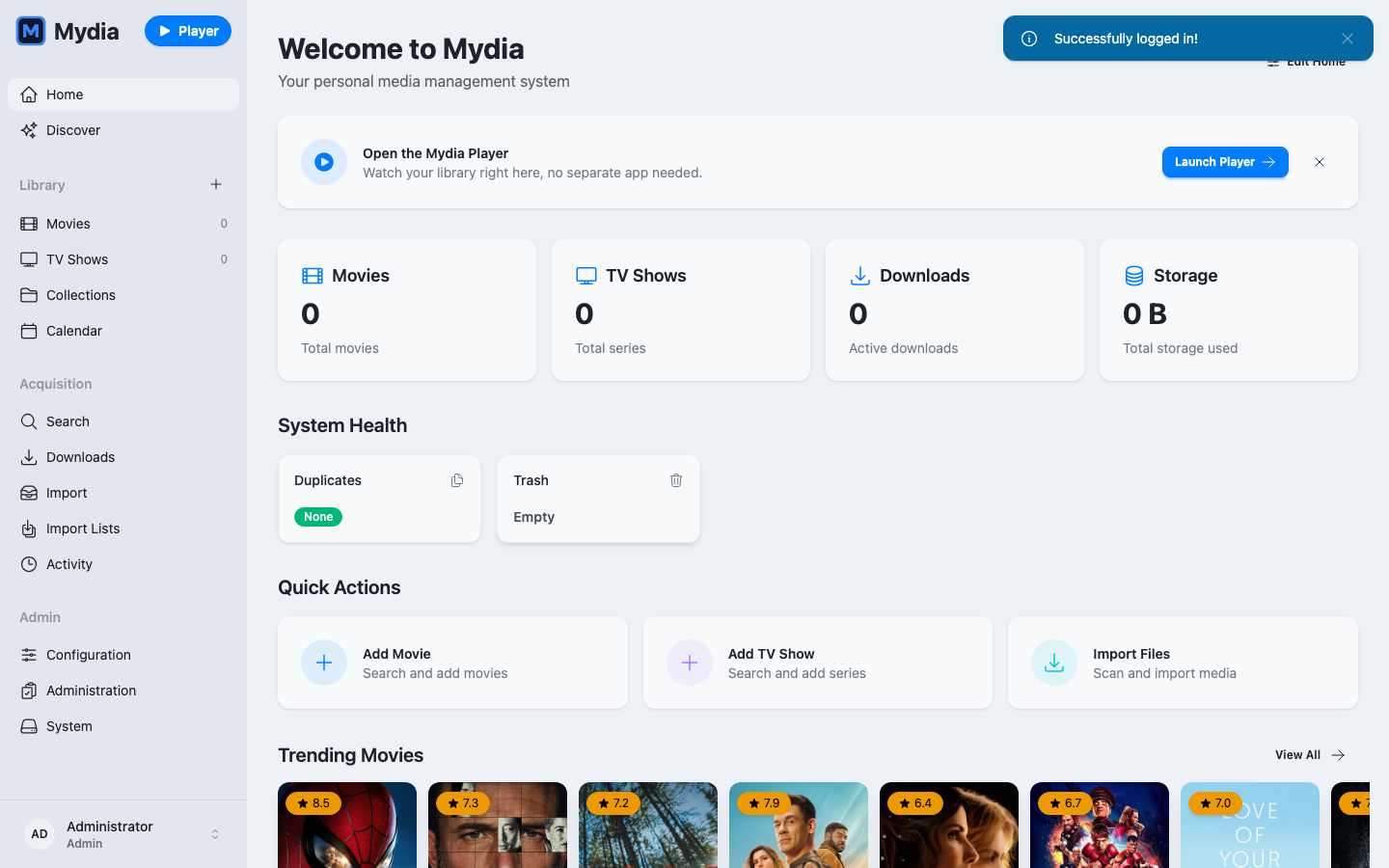Open the Movies stats card

[x=407, y=310]
